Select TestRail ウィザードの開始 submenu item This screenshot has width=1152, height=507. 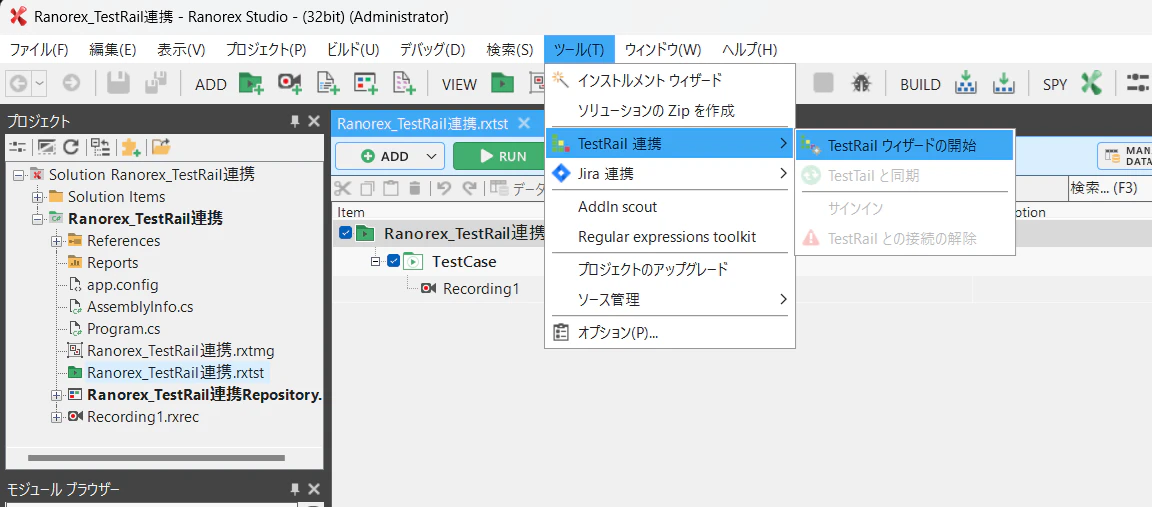coord(904,145)
